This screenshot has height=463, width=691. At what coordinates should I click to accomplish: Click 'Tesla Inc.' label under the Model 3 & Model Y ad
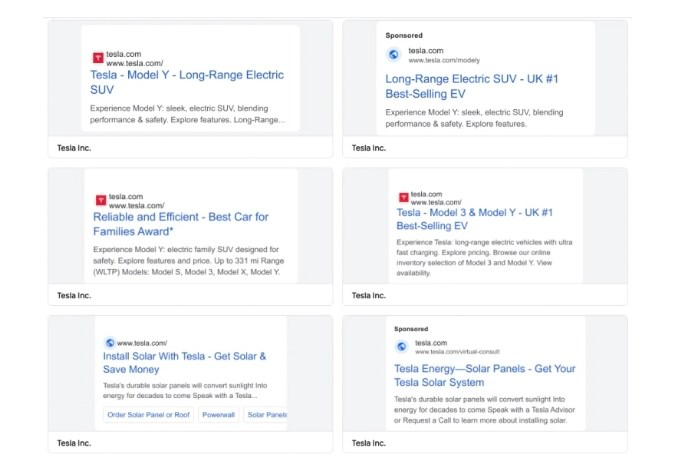pyautogui.click(x=369, y=296)
